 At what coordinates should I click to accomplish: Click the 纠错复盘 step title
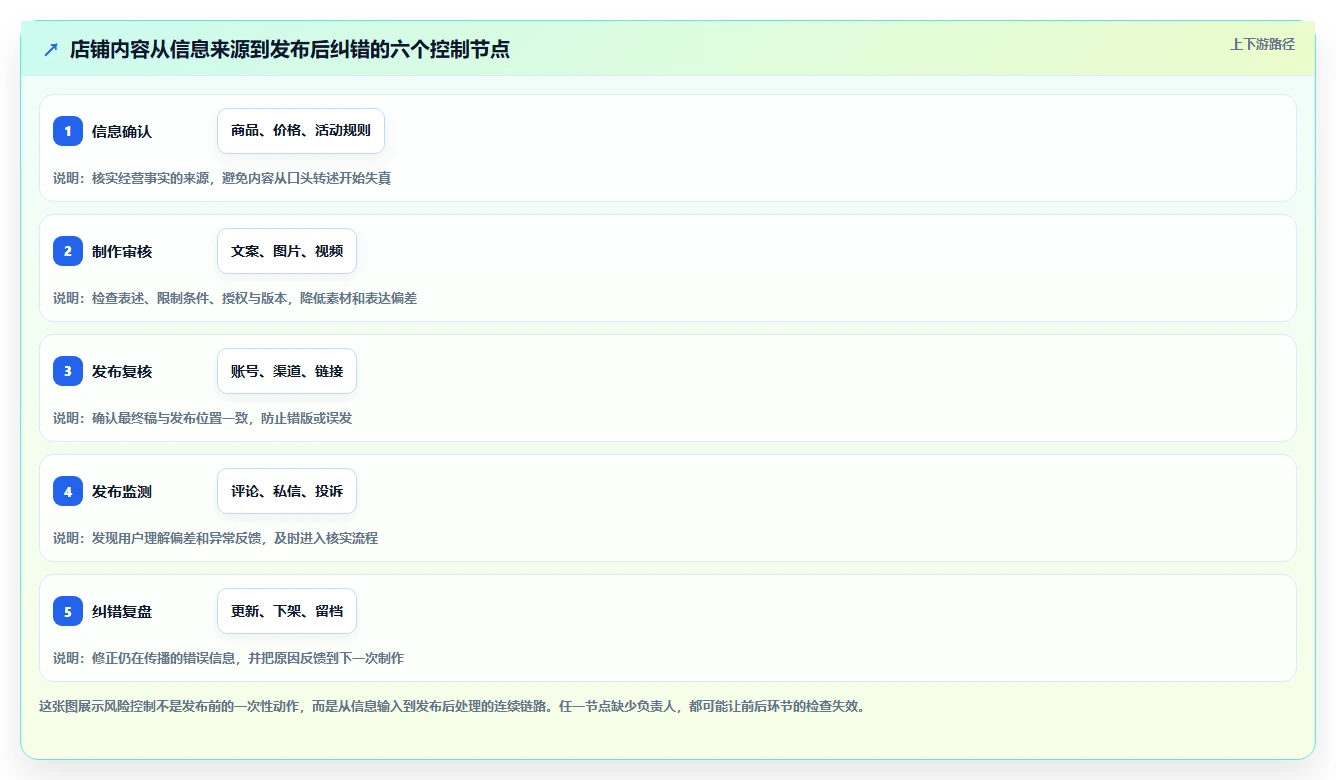pyautogui.click(x=122, y=611)
